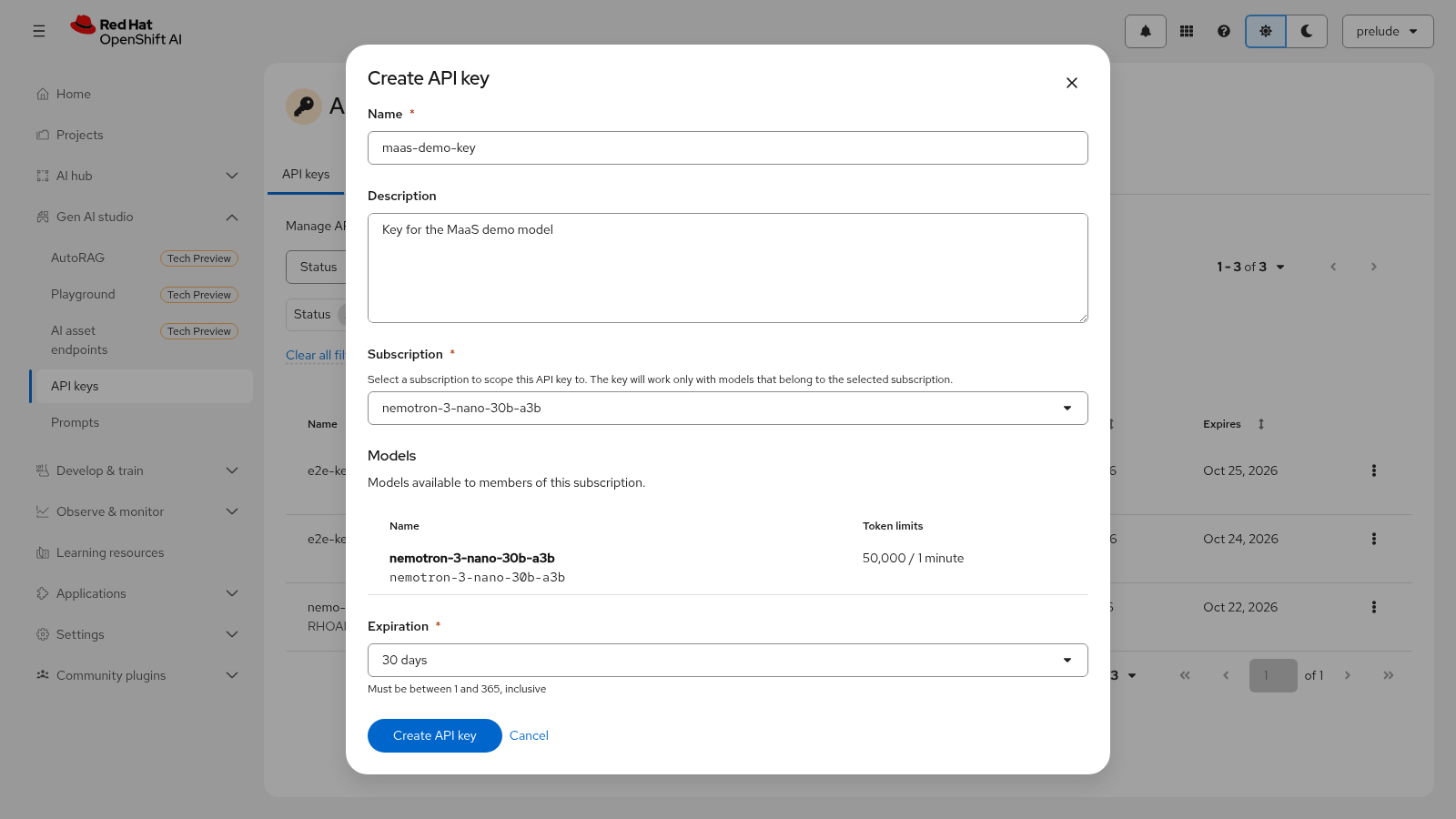Go to last page double-chevron
This screenshot has width=1456, height=819.
(x=1389, y=675)
